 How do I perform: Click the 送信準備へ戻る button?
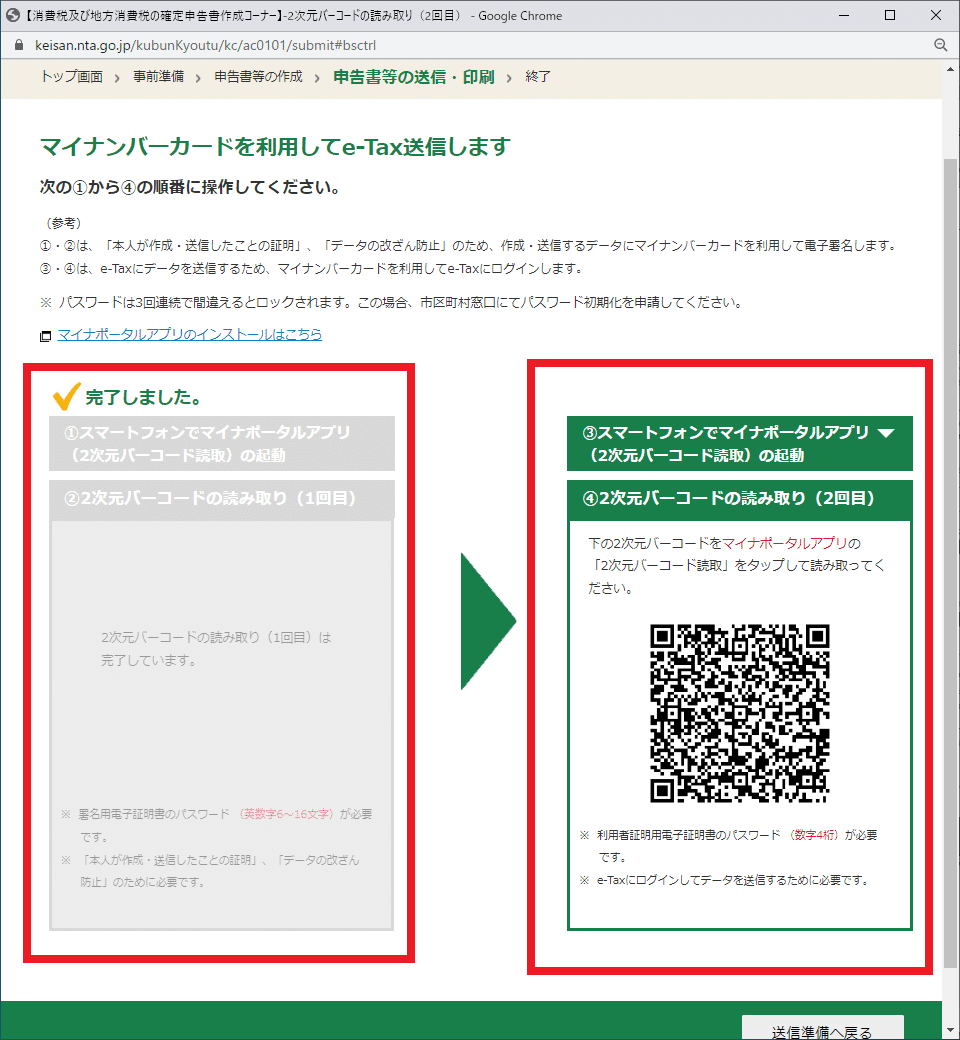[822, 1029]
